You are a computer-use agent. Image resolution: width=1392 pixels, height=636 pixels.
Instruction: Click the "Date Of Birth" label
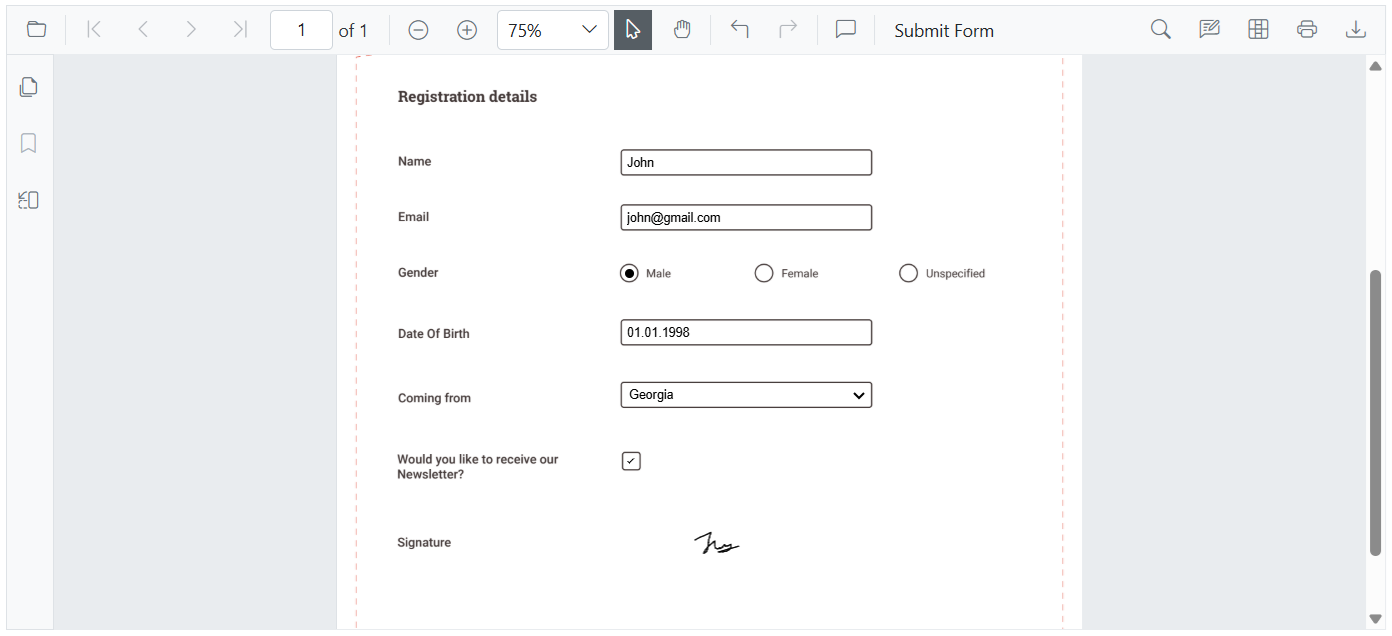tap(433, 334)
